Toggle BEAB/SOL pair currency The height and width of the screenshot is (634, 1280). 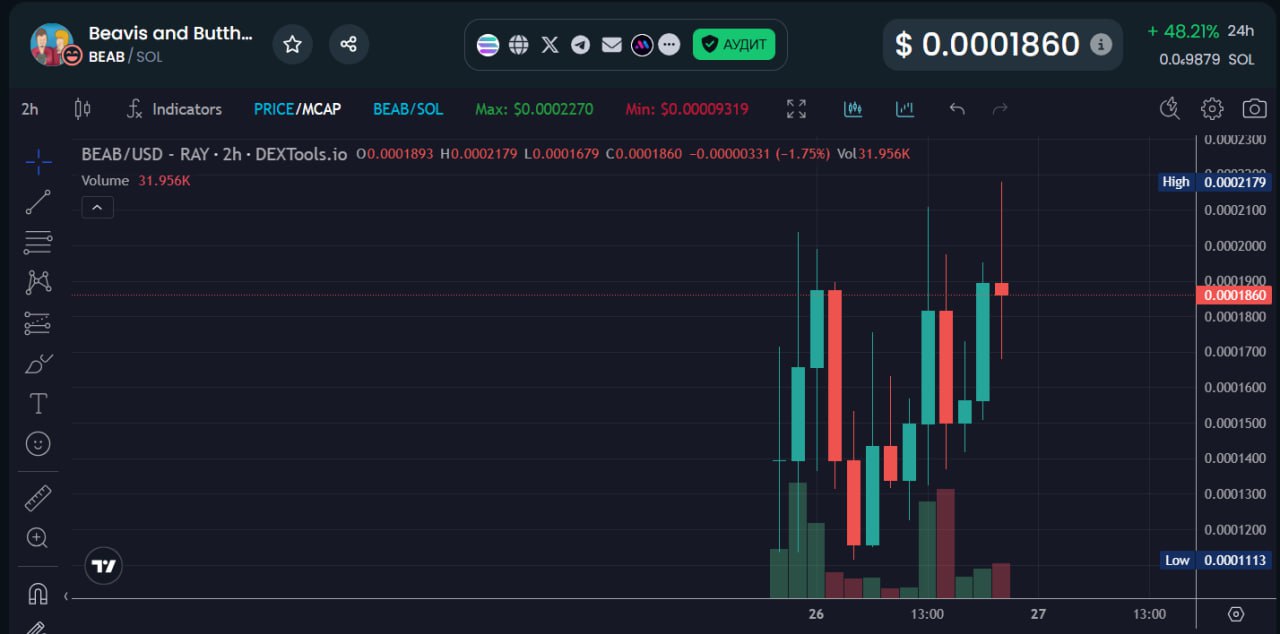[x=408, y=109]
